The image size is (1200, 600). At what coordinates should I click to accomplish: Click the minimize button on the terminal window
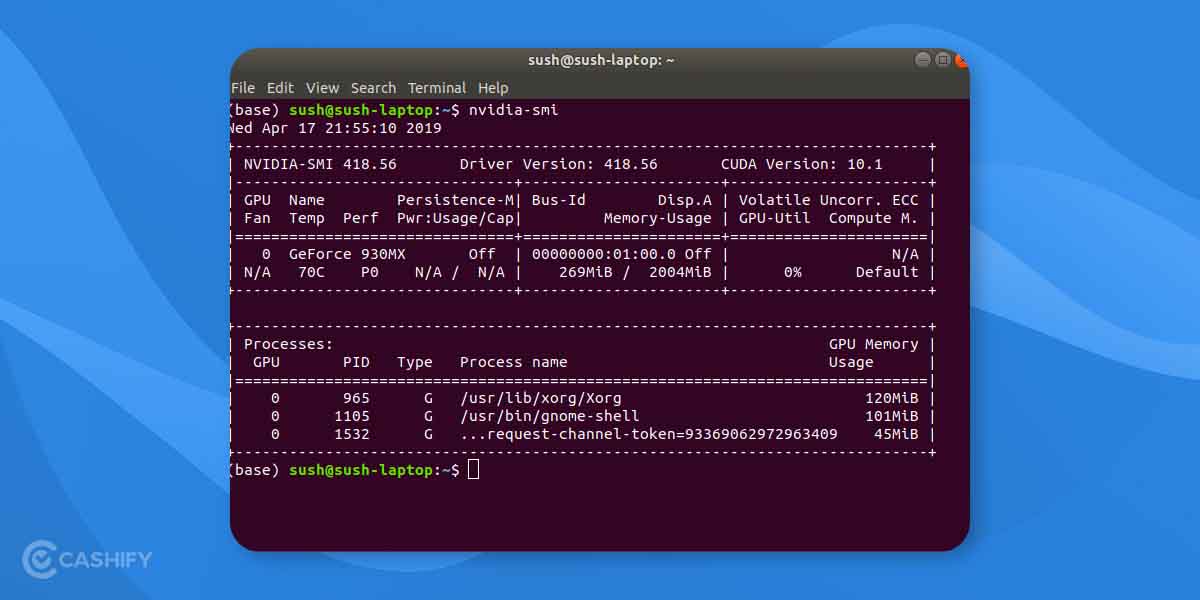pyautogui.click(x=920, y=59)
